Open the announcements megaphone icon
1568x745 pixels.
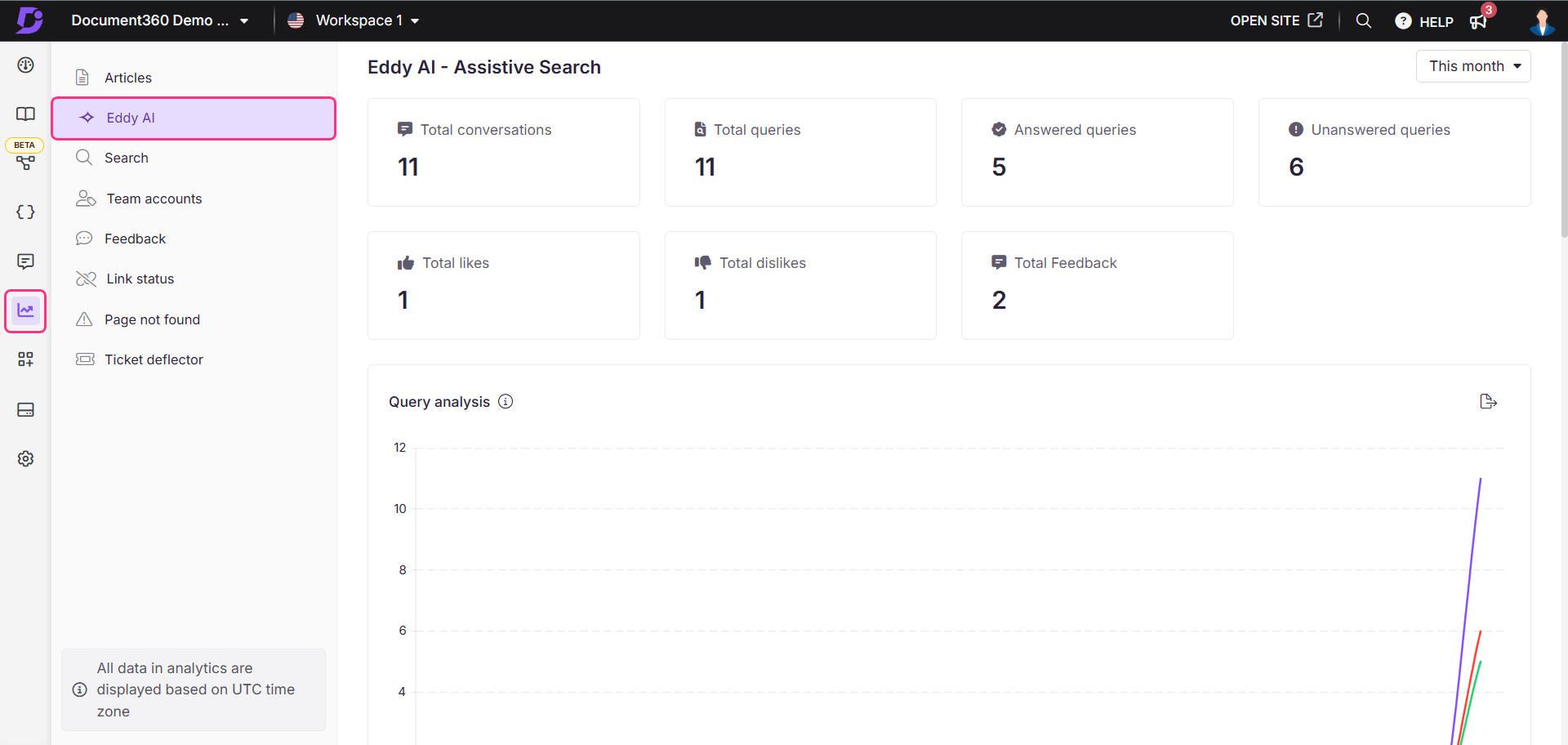(x=1478, y=21)
